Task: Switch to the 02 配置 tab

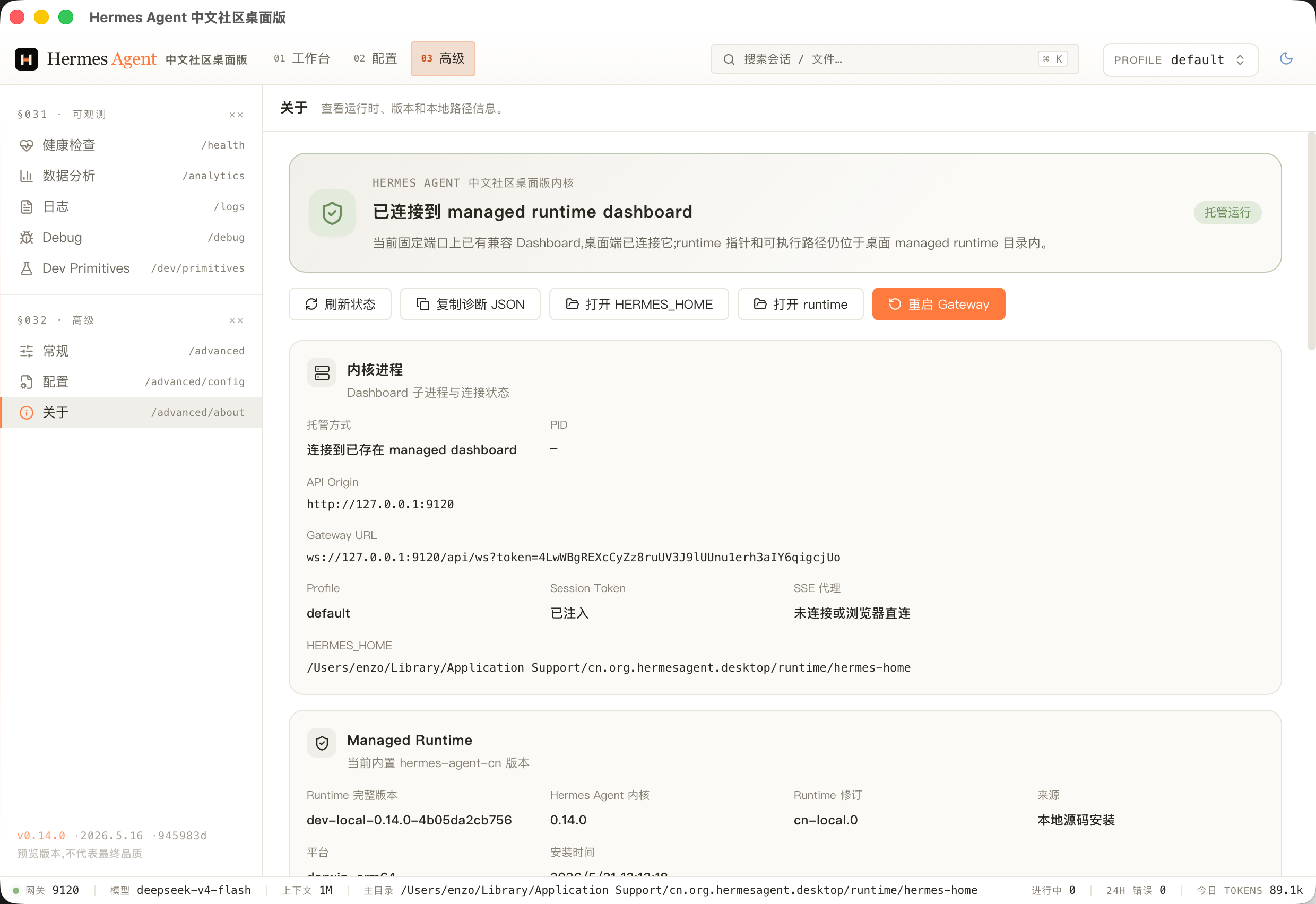Action: (375, 58)
